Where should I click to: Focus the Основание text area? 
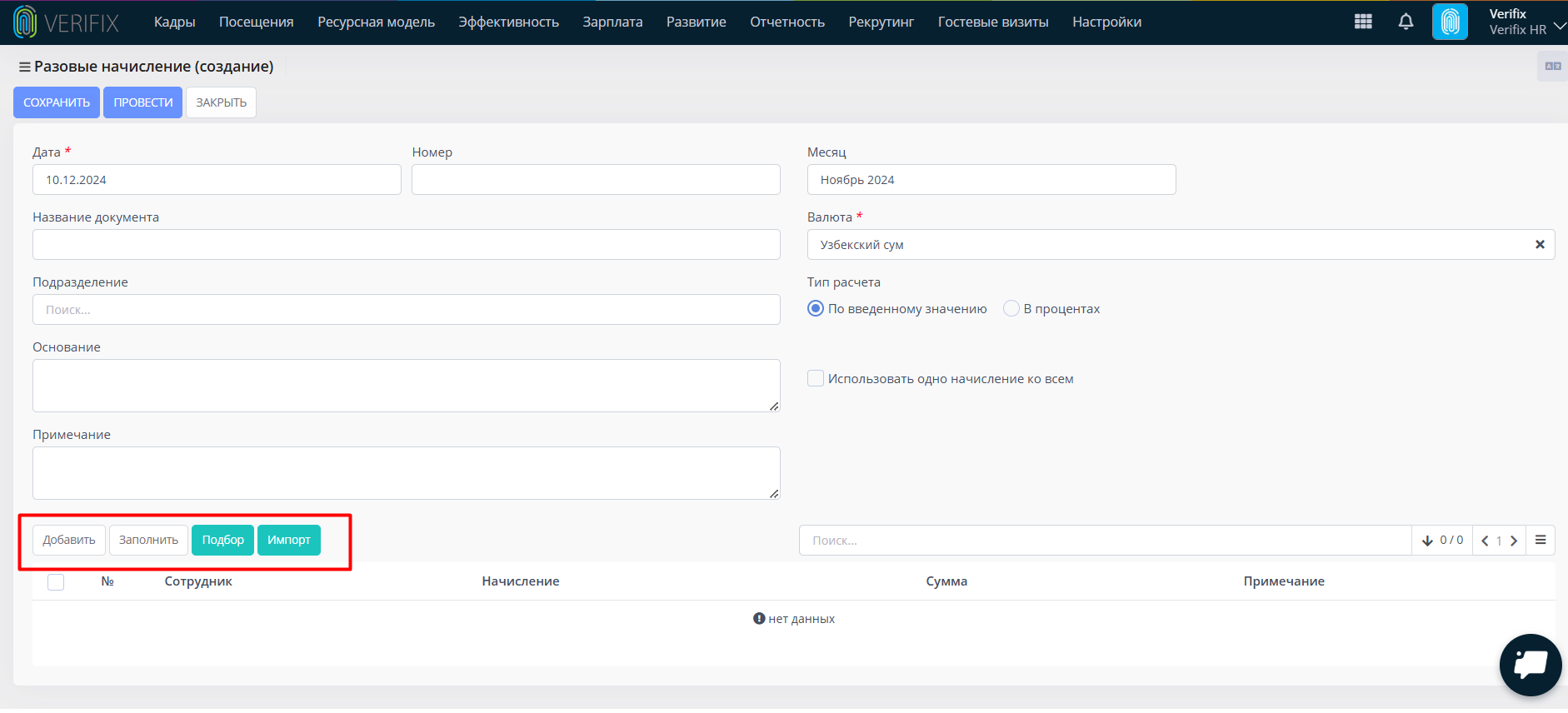point(407,386)
